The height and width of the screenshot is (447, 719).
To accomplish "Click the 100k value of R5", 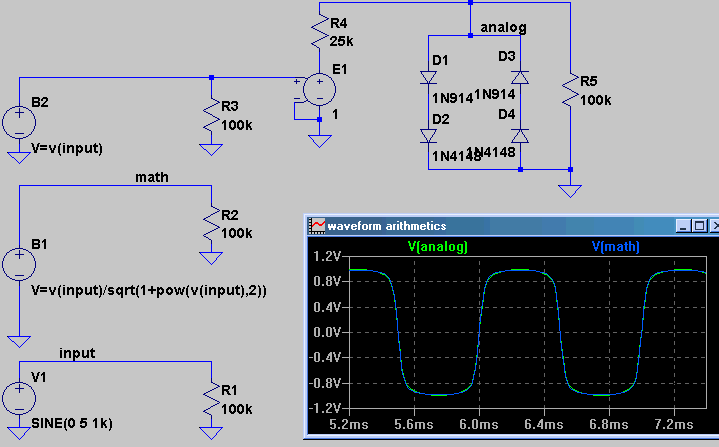I will click(596, 100).
